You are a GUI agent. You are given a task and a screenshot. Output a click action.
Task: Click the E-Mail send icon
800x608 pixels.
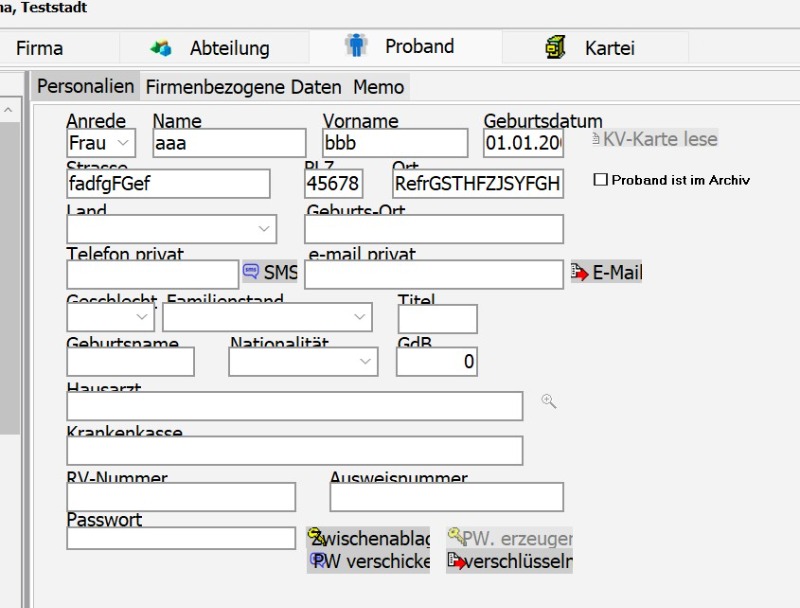click(580, 272)
